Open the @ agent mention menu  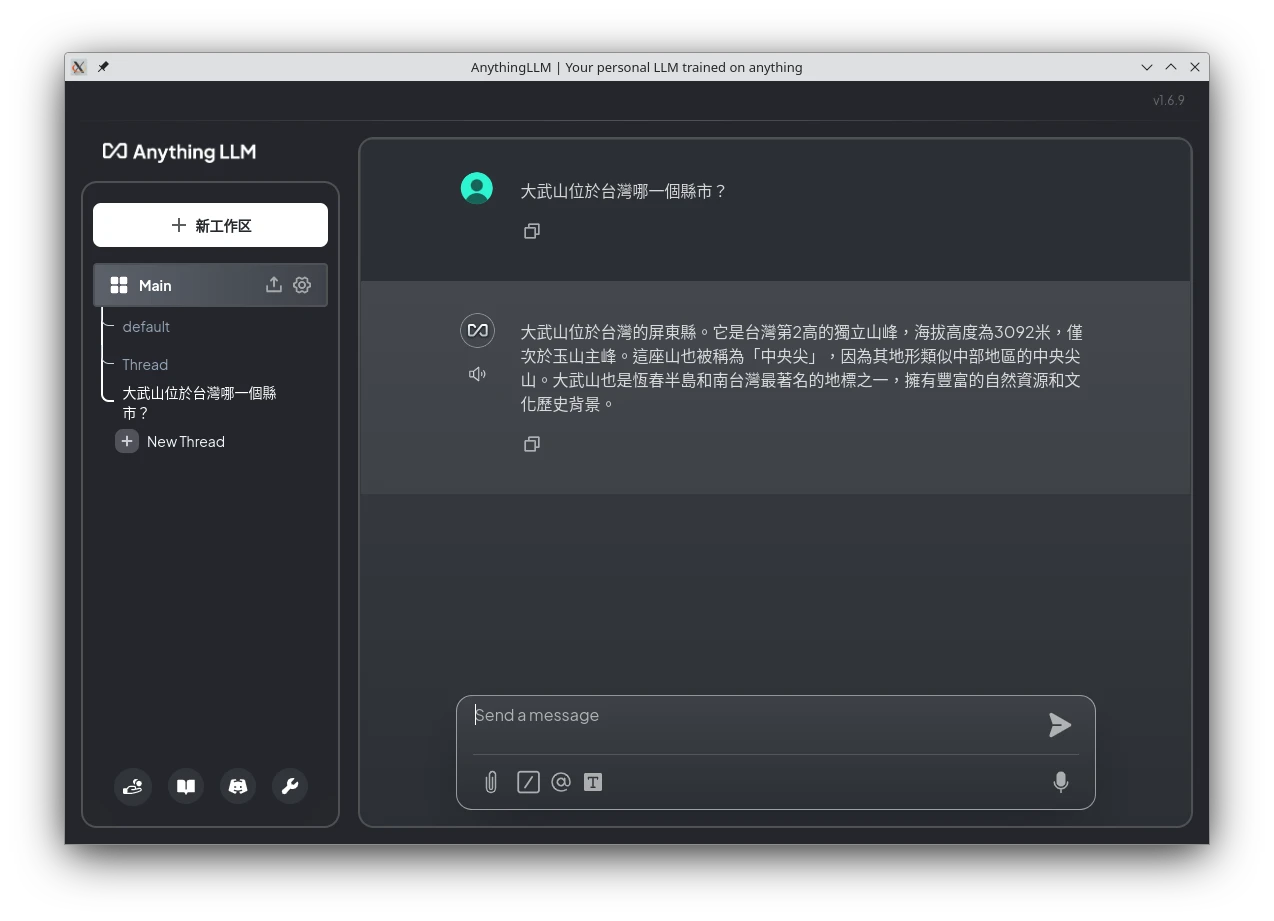point(561,782)
